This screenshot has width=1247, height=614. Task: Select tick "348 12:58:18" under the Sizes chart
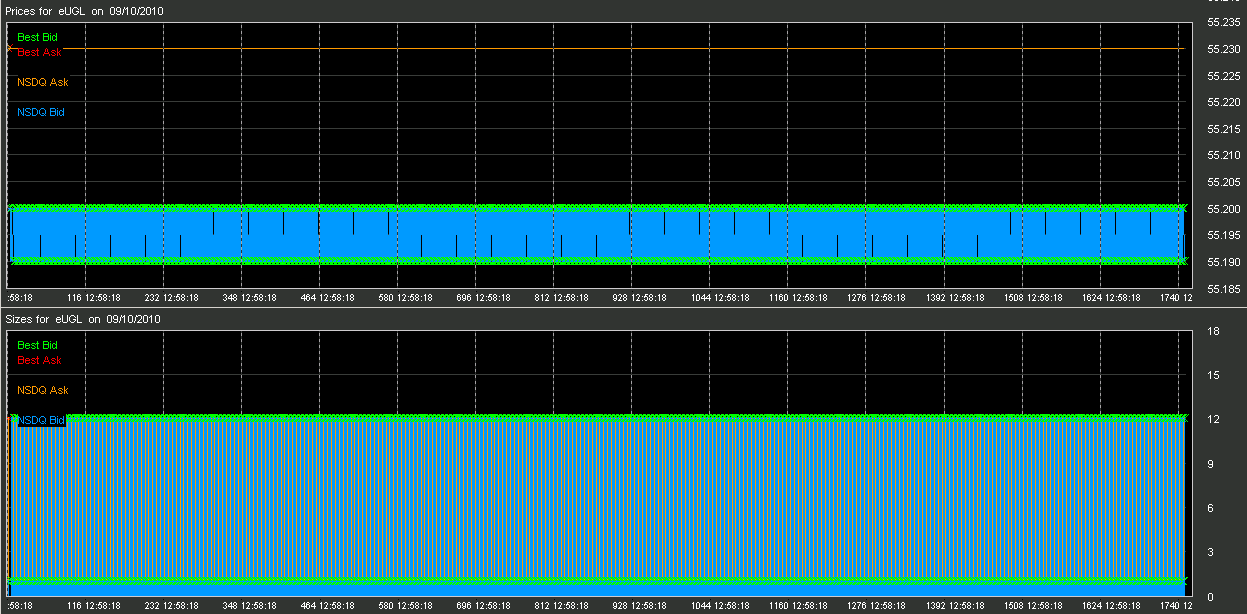(250, 606)
